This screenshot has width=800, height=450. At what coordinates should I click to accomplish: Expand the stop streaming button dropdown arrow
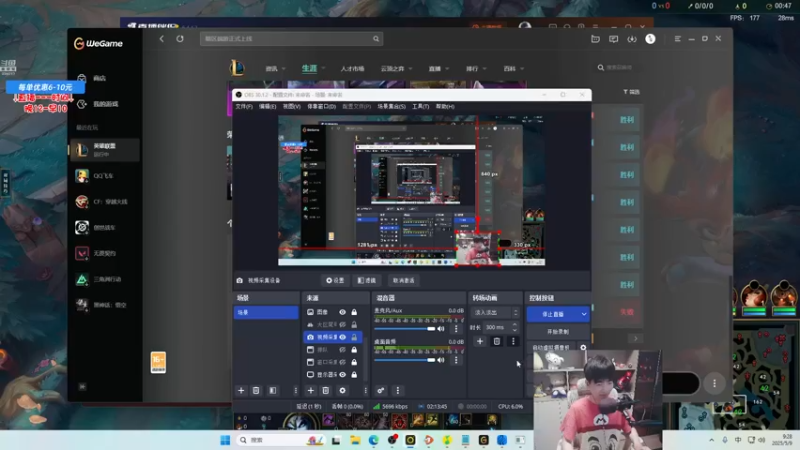584,314
